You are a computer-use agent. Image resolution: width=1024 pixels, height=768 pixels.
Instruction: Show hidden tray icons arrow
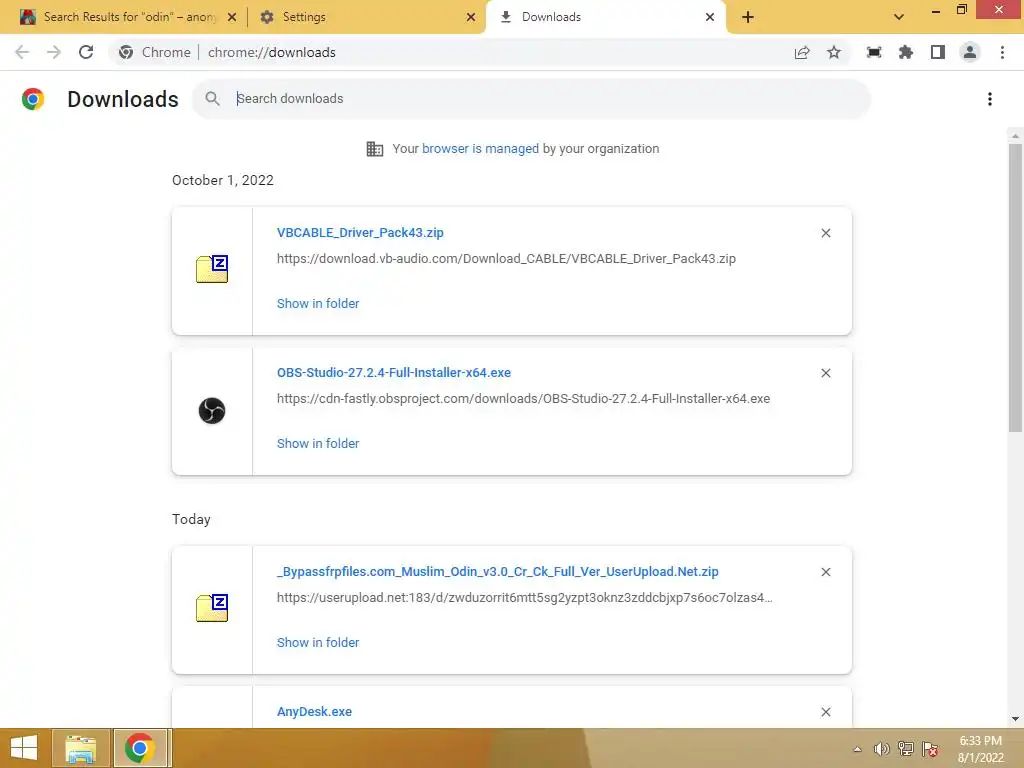coord(857,749)
